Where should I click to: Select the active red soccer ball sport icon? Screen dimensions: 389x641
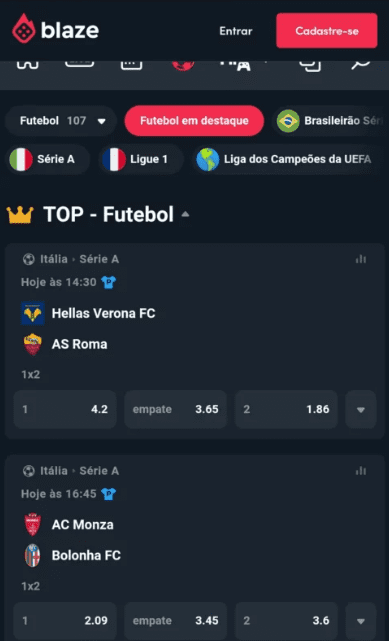click(183, 65)
